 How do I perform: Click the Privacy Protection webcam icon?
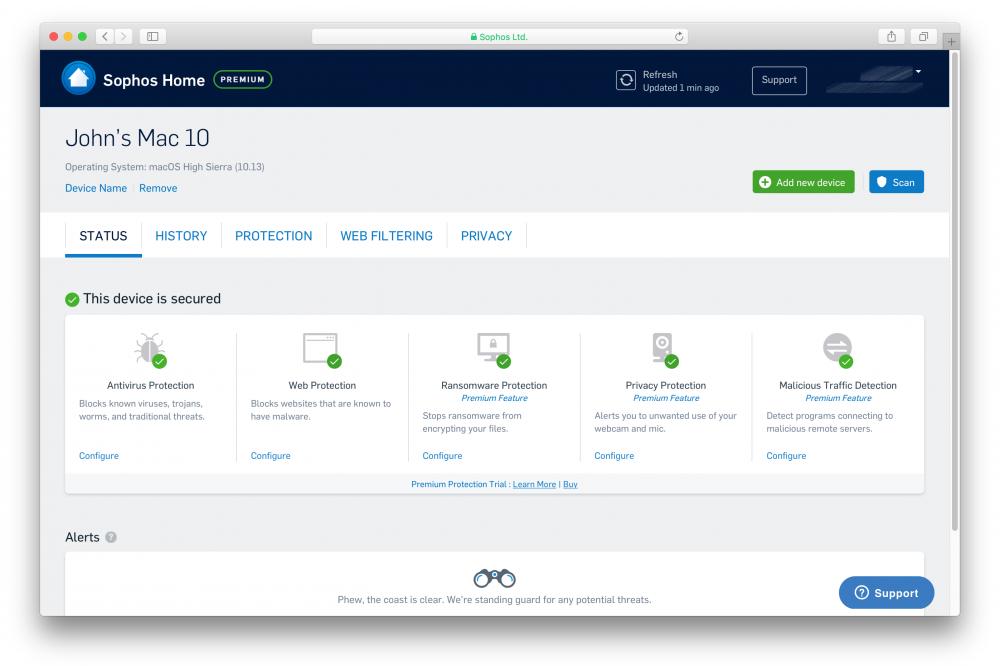[665, 350]
